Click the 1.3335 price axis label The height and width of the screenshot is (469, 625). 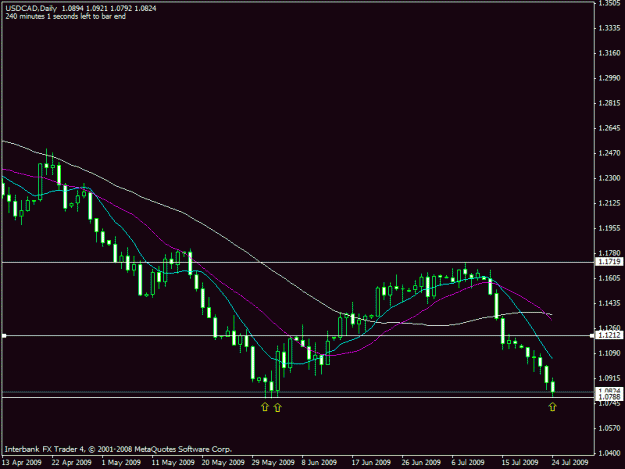coord(610,28)
